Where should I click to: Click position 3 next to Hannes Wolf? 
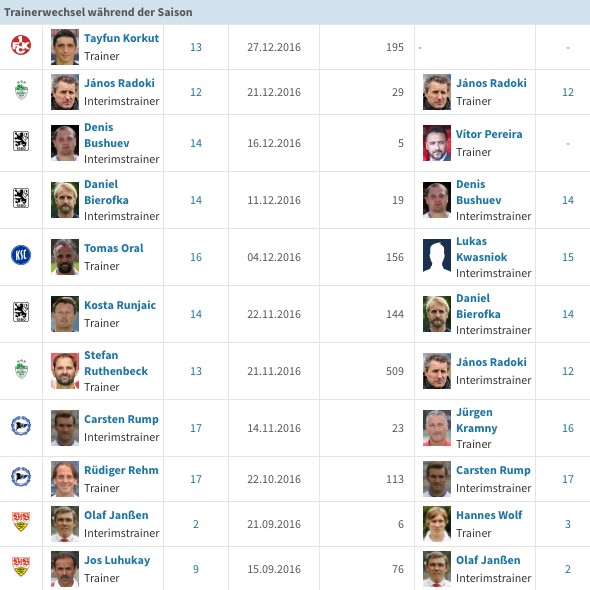(568, 524)
